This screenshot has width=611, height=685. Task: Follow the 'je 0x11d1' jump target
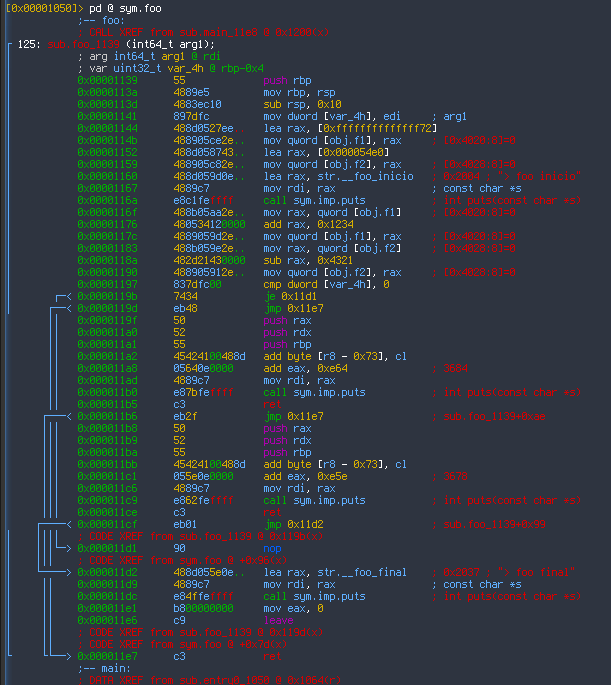click(x=291, y=296)
